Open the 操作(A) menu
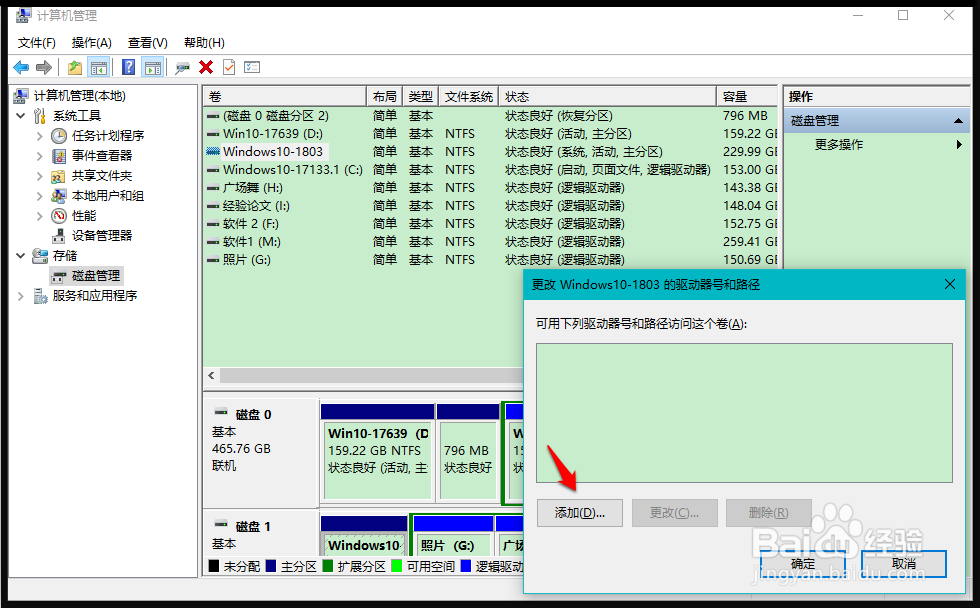Image resolution: width=980 pixels, height=608 pixels. 91,42
